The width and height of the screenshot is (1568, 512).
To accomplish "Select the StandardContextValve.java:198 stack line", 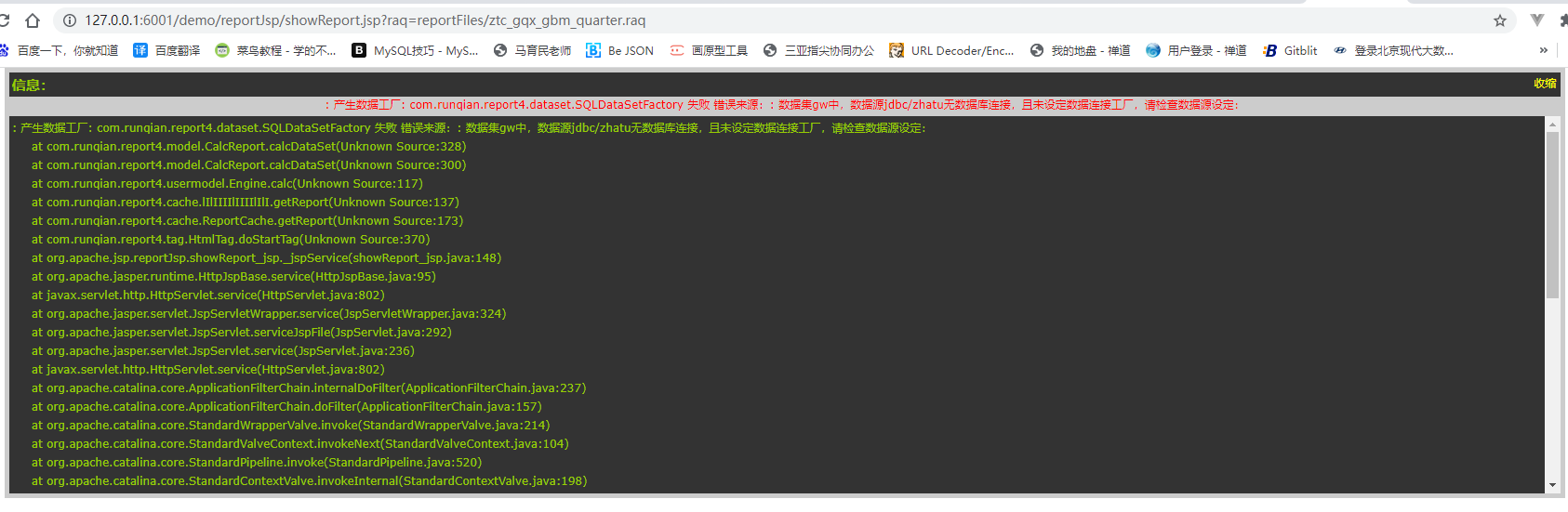I will (x=310, y=481).
